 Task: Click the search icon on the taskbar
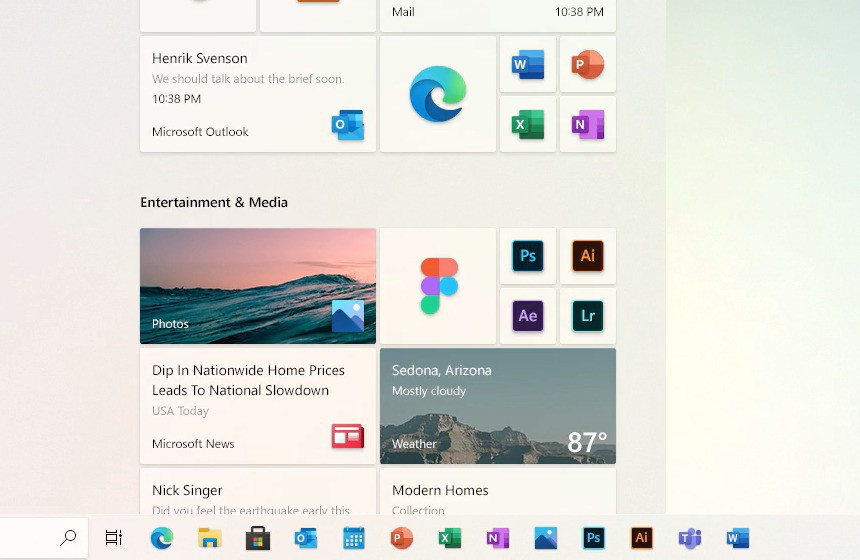[68, 538]
